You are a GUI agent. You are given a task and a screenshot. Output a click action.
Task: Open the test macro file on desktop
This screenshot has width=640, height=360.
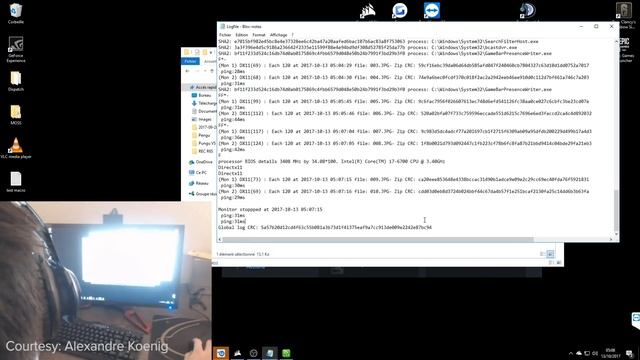point(16,182)
